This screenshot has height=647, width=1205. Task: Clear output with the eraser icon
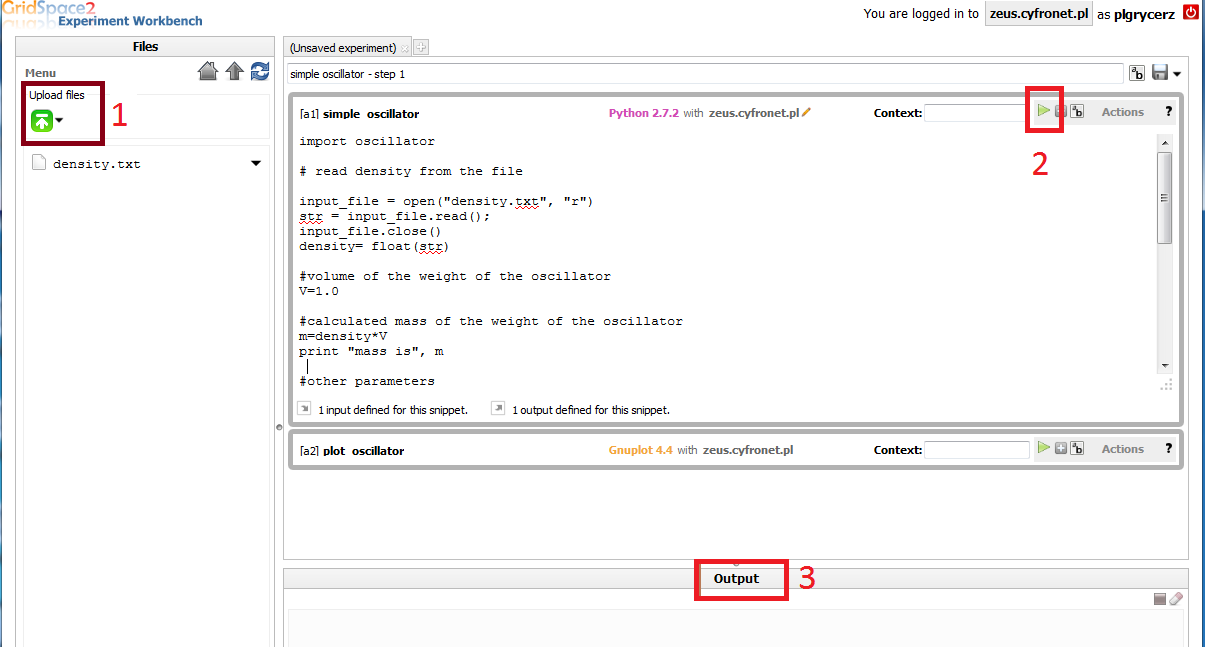pos(1176,599)
